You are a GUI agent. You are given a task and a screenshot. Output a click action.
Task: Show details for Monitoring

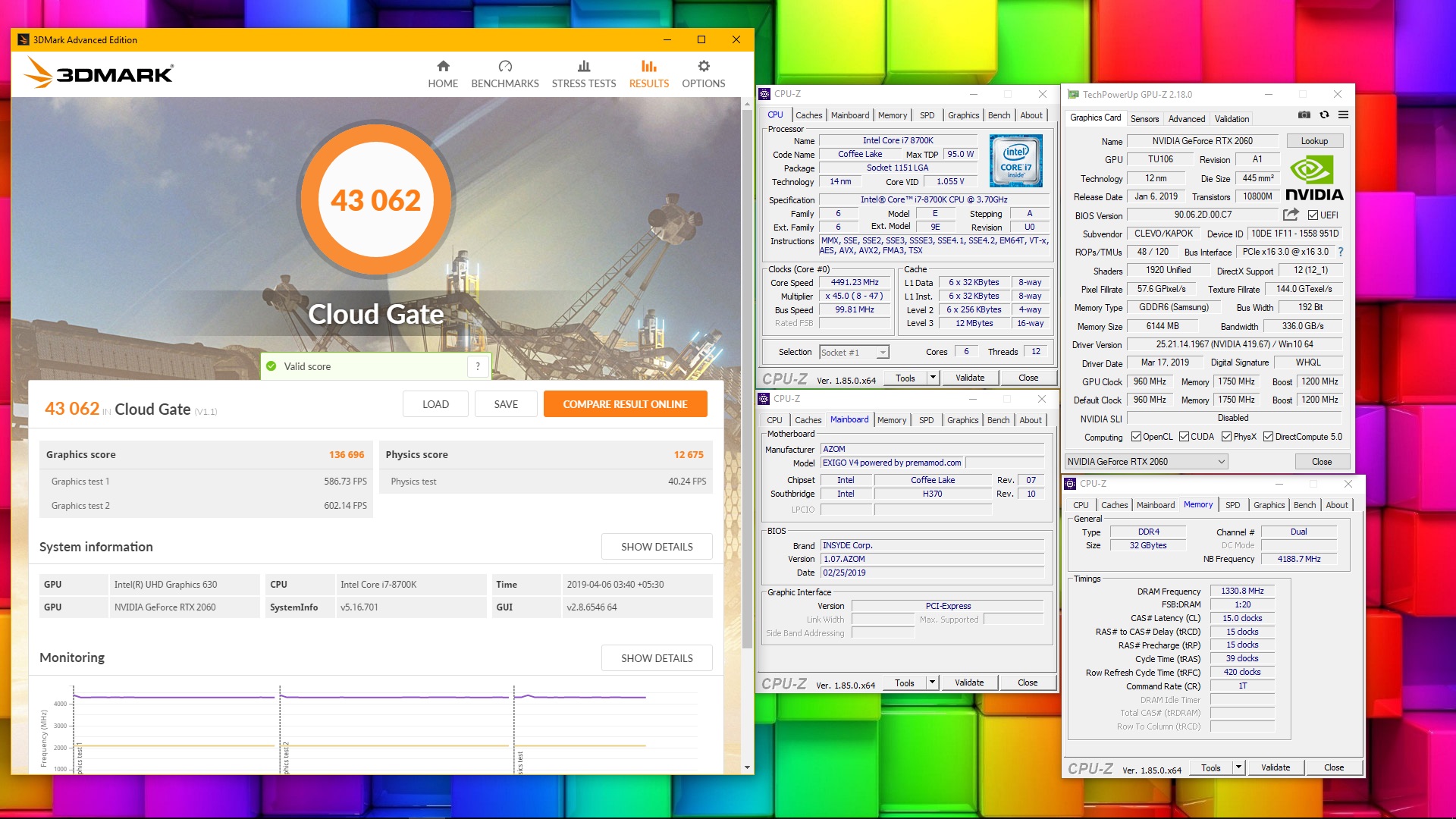[657, 658]
